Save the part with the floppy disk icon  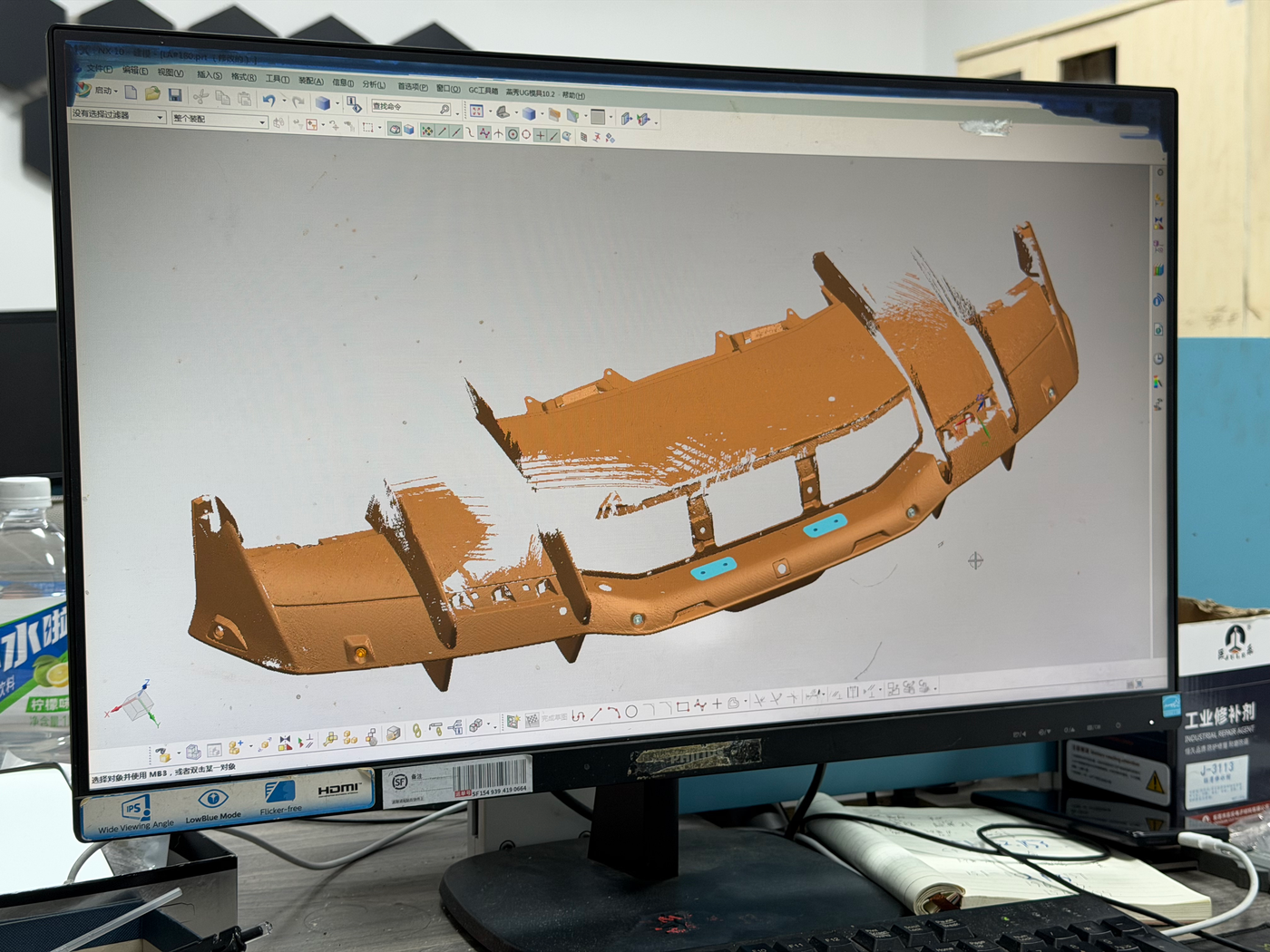[175, 94]
